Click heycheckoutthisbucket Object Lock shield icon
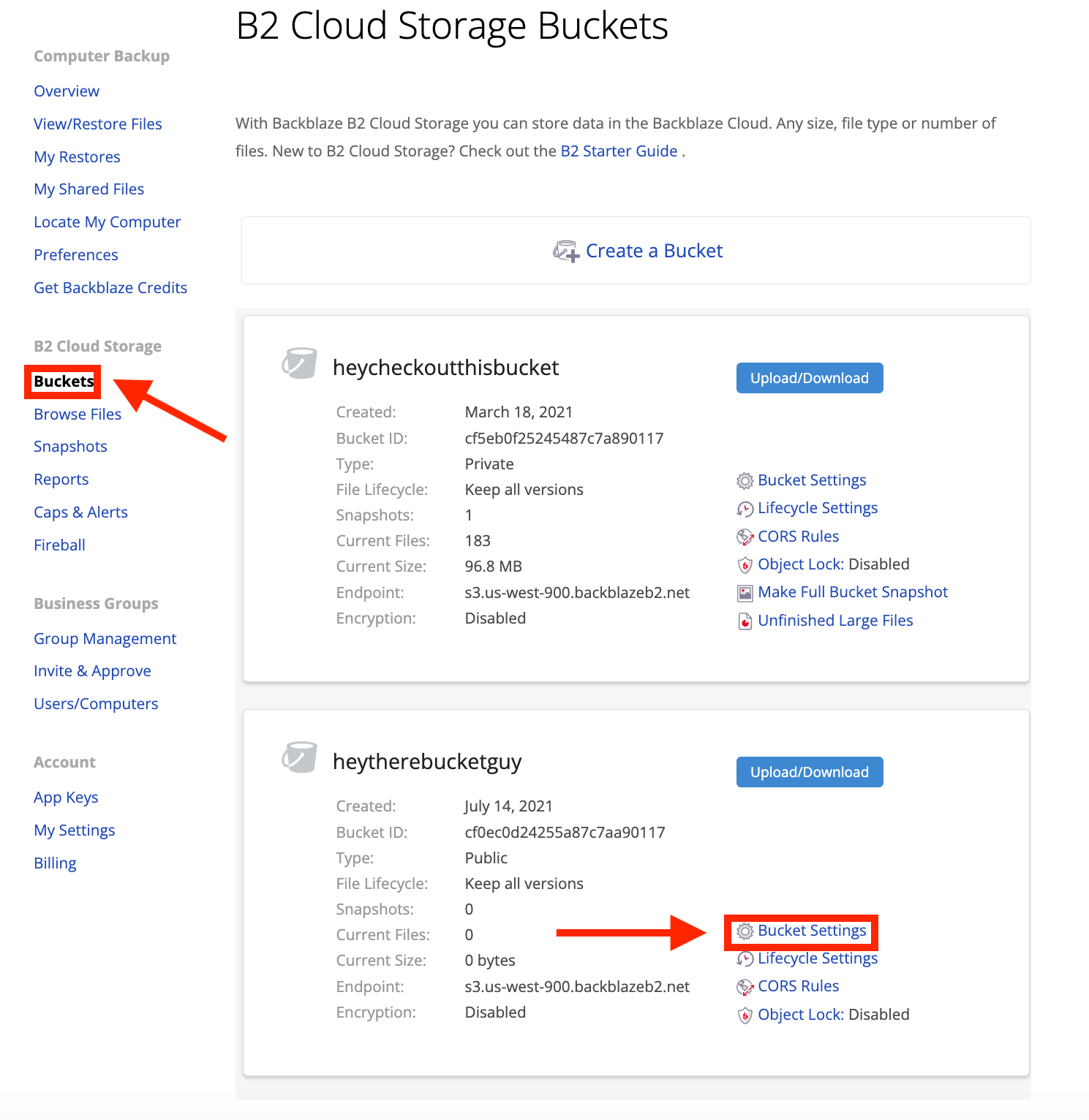This screenshot has width=1089, height=1120. click(745, 565)
